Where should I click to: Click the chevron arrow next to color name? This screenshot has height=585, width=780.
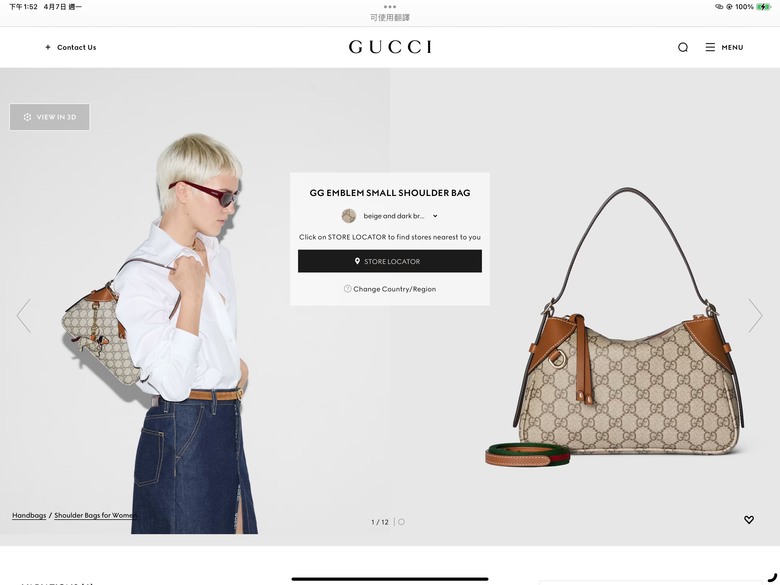tap(435, 216)
